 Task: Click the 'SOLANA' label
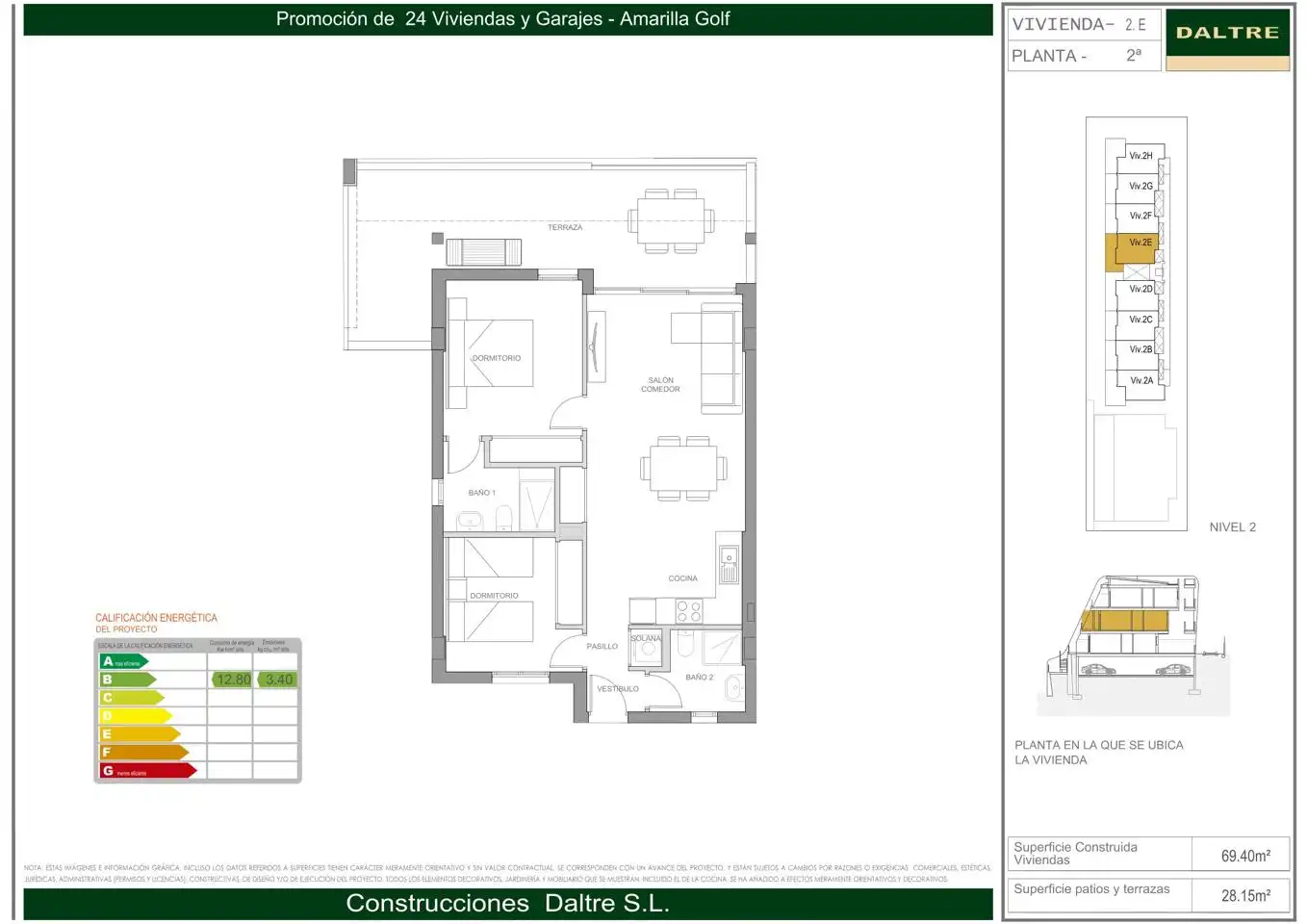pos(646,639)
